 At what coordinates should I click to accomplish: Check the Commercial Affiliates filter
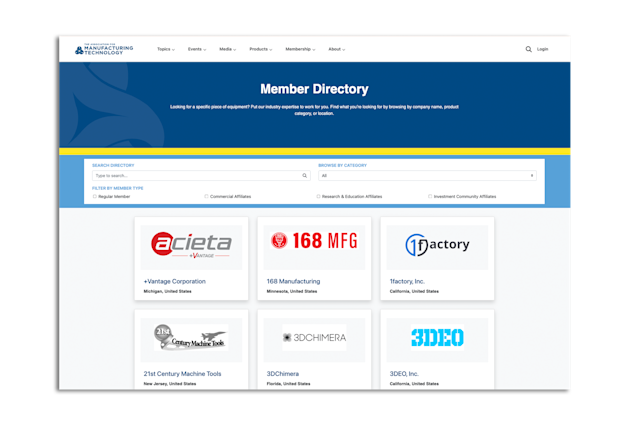[207, 196]
